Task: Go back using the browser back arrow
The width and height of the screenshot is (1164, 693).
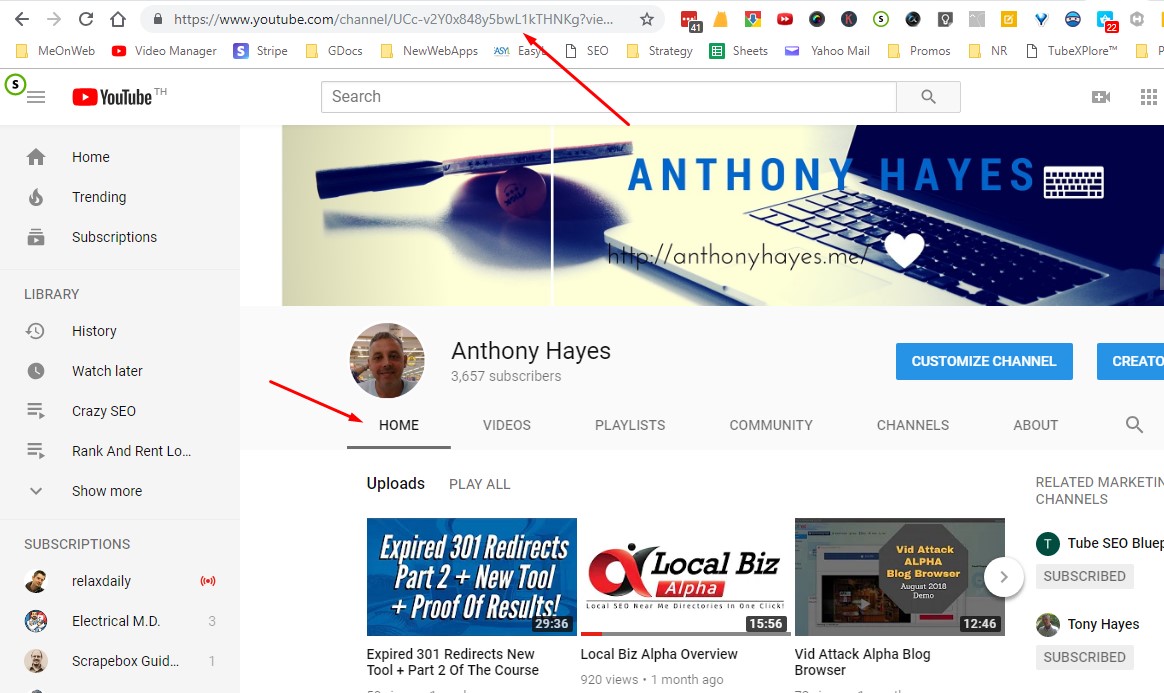Action: (x=22, y=19)
